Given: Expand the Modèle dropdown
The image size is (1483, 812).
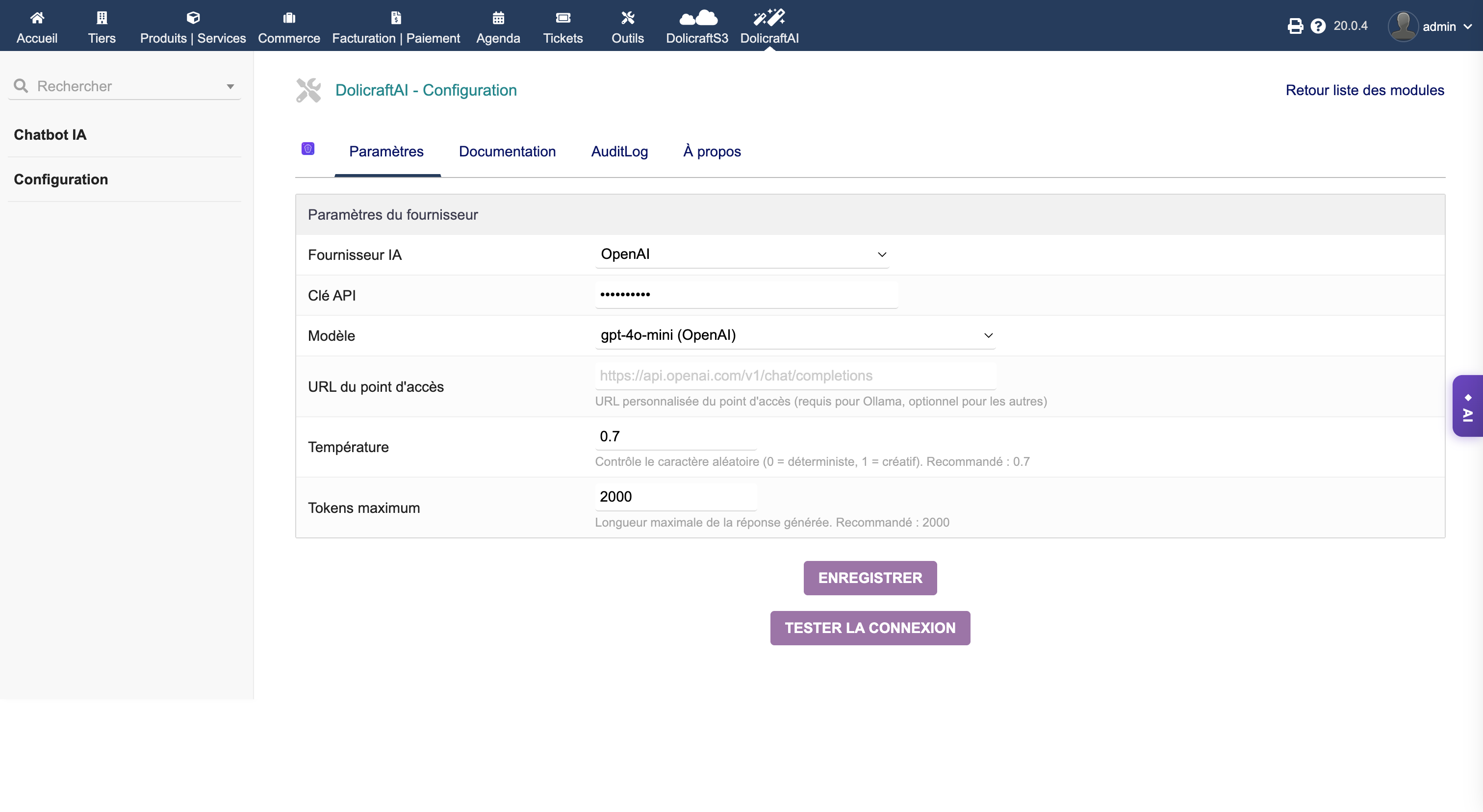Looking at the screenshot, I should [x=794, y=335].
